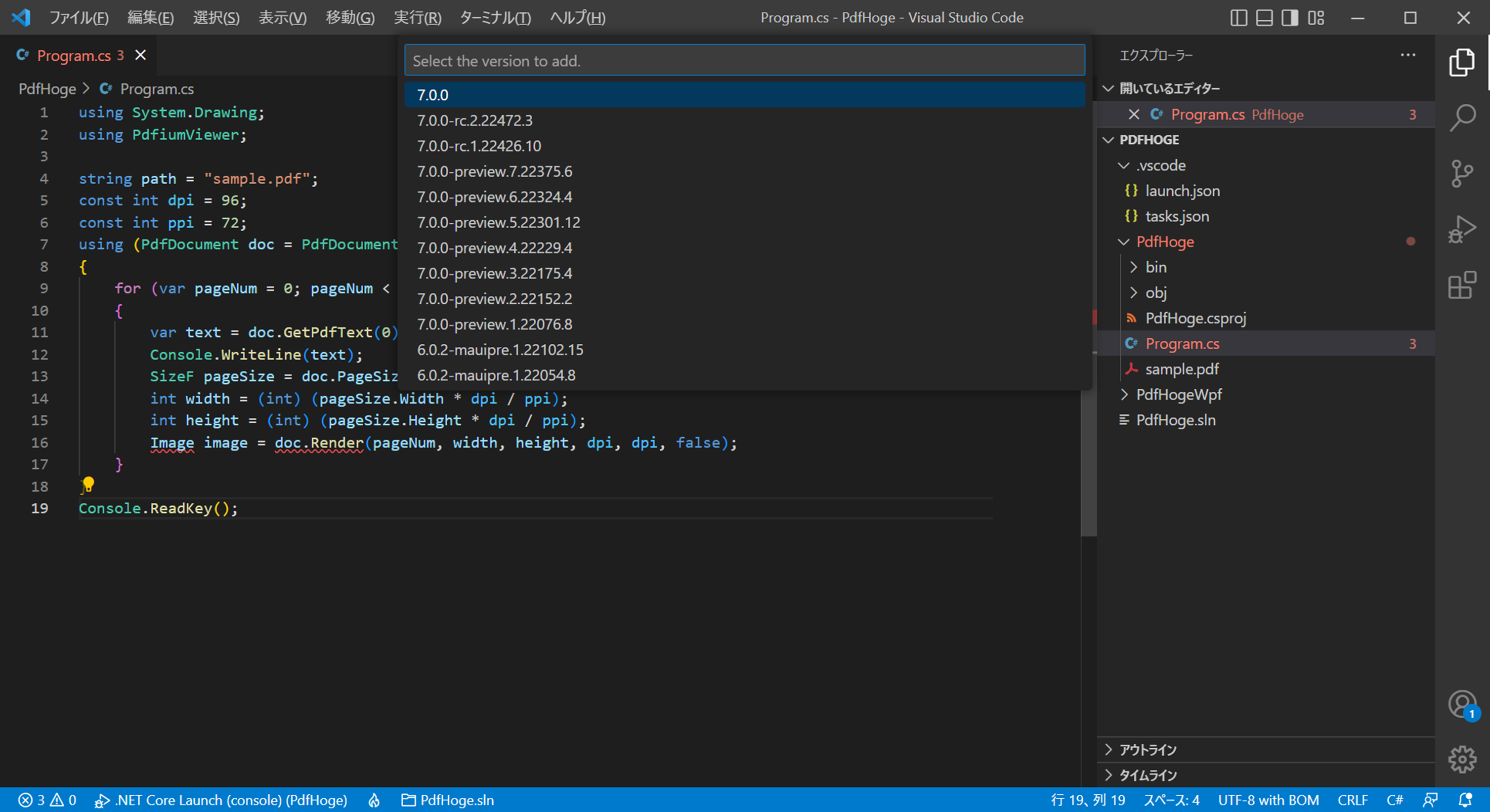Click the quick fix lightbulb on line 18

[x=88, y=485]
